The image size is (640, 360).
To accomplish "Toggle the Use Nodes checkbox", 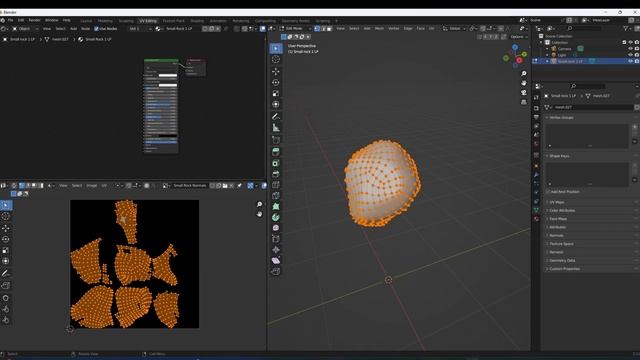I will point(96,29).
